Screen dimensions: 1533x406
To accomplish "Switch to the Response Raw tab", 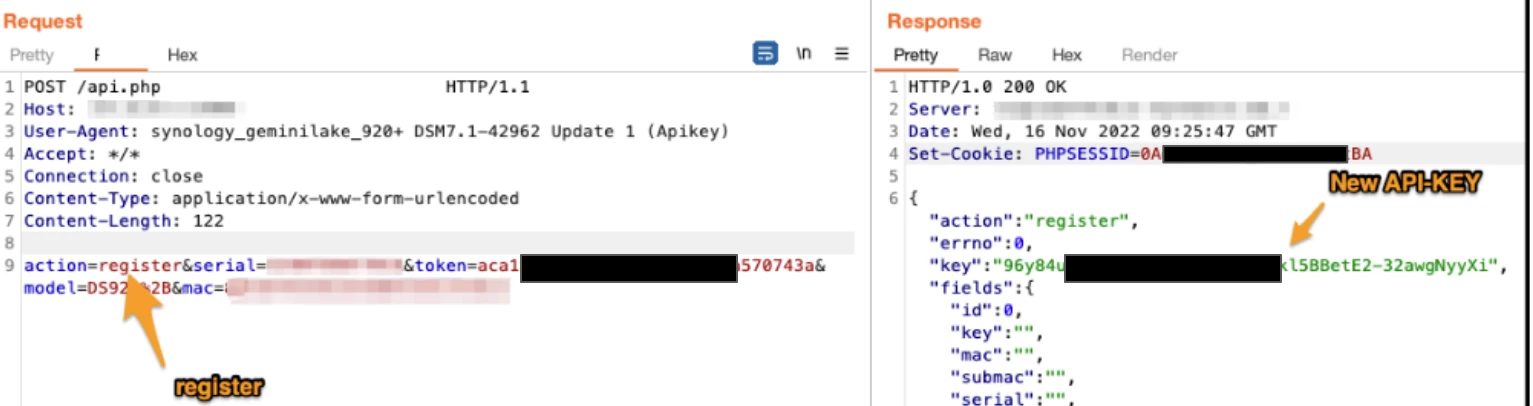I will [x=994, y=55].
